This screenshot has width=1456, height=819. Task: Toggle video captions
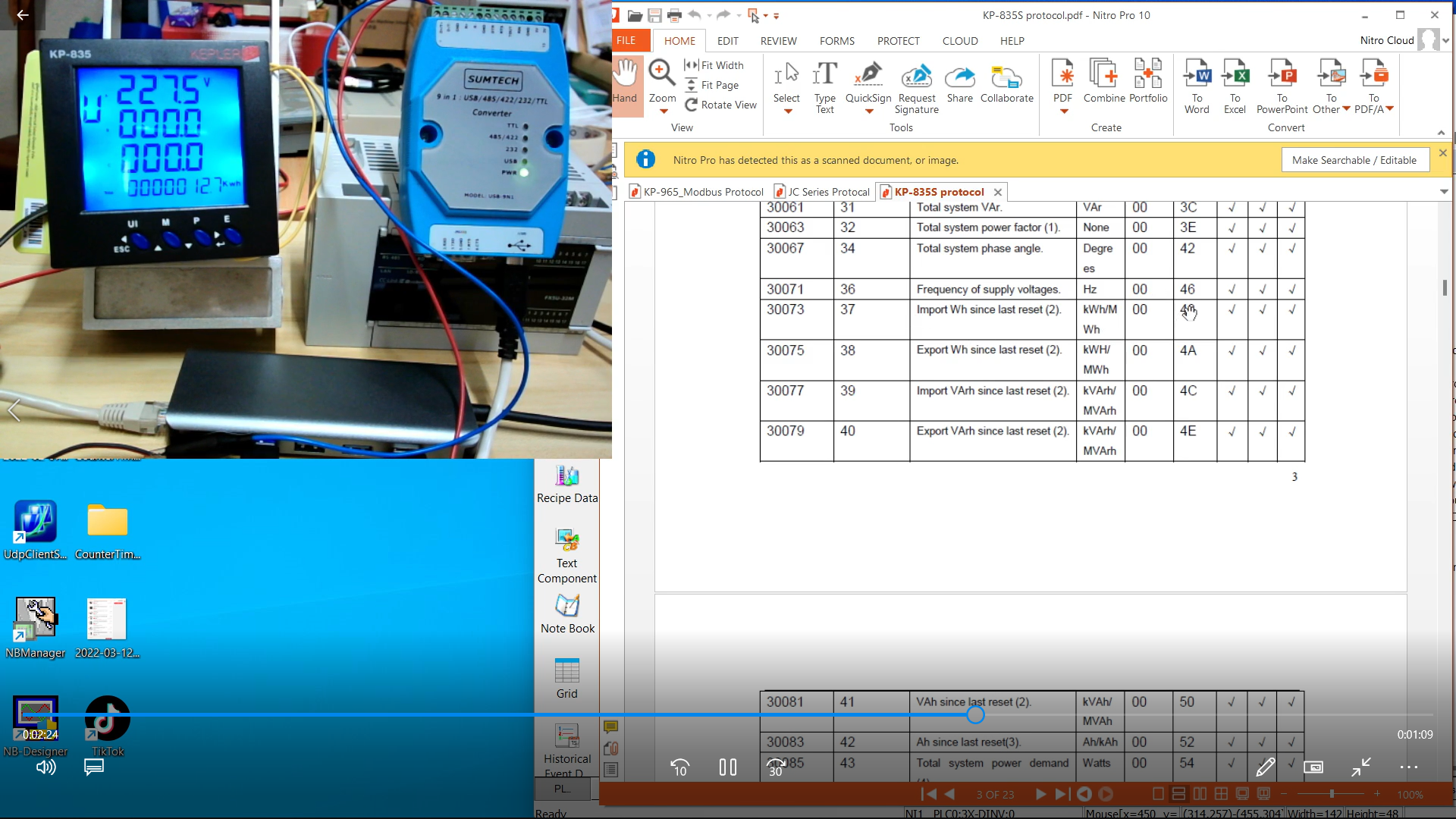tap(94, 767)
